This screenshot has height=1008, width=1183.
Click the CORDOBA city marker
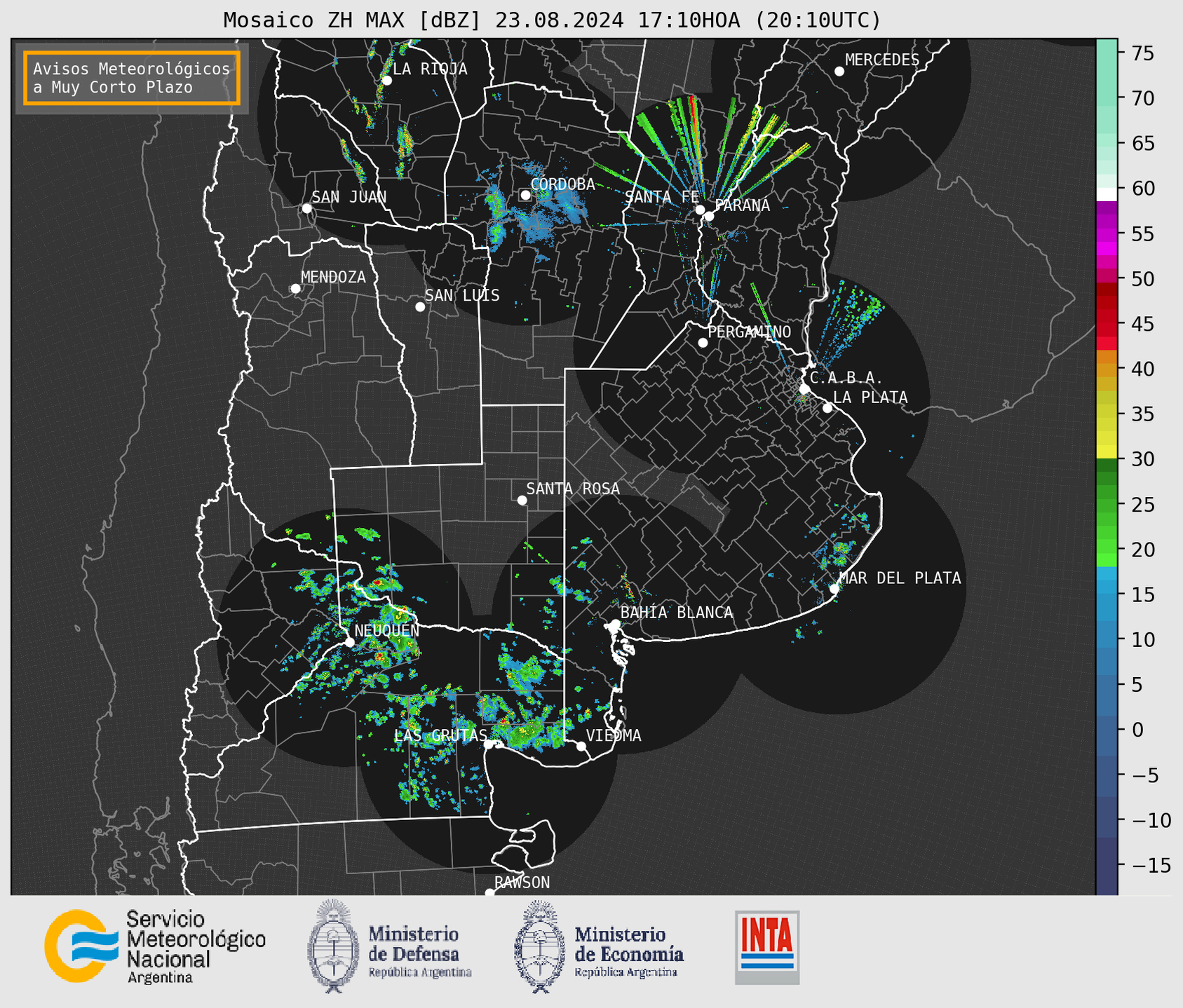point(525,195)
